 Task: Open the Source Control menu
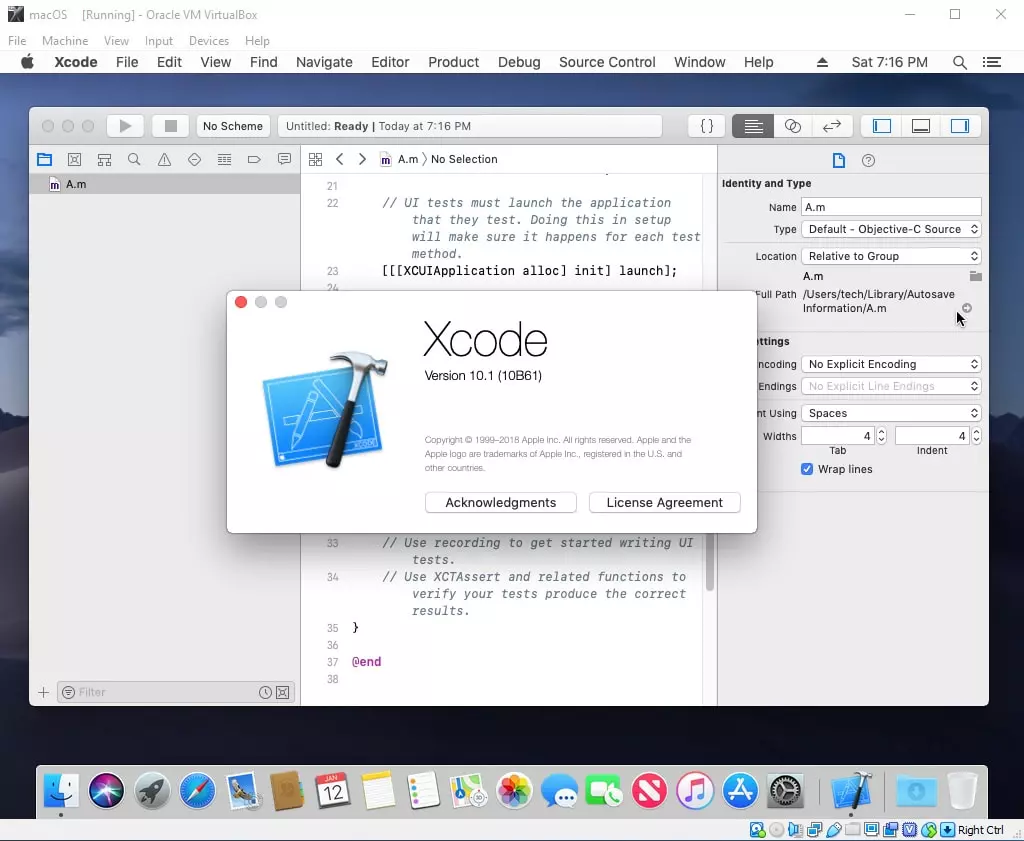tap(607, 62)
